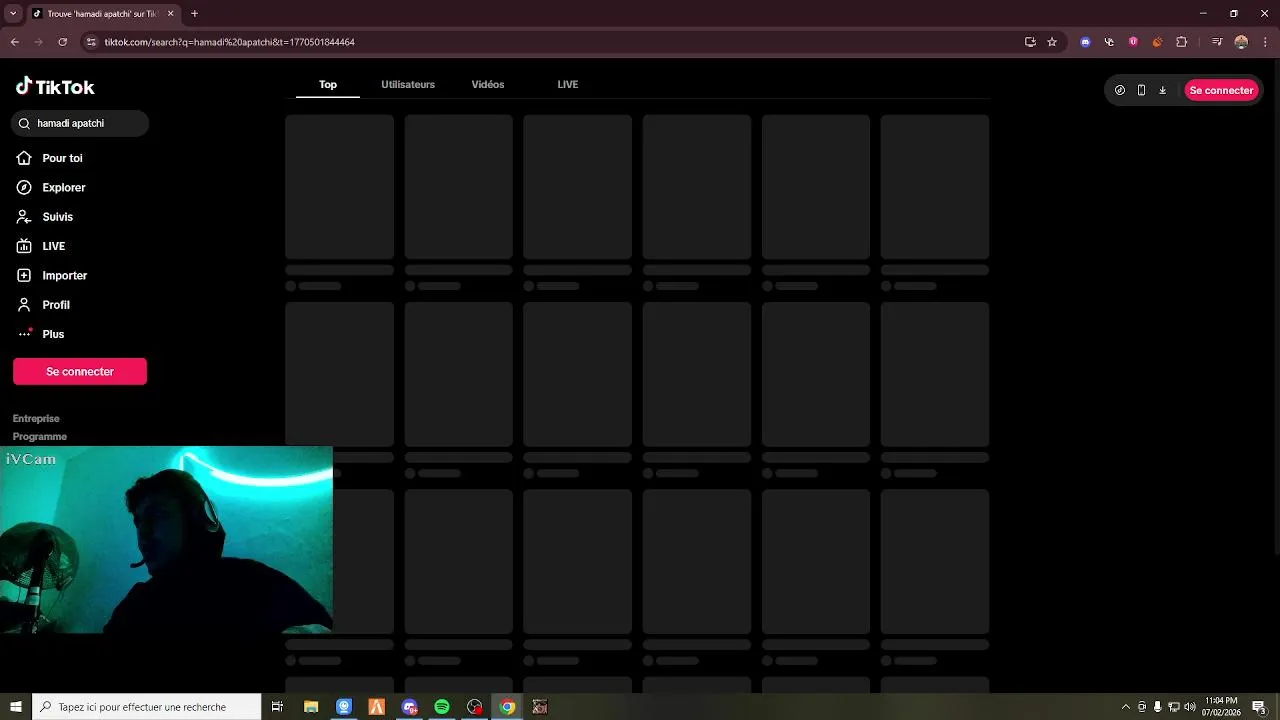Image resolution: width=1280 pixels, height=720 pixels.
Task: Open the Windows notification center
Action: pyautogui.click(x=1260, y=707)
